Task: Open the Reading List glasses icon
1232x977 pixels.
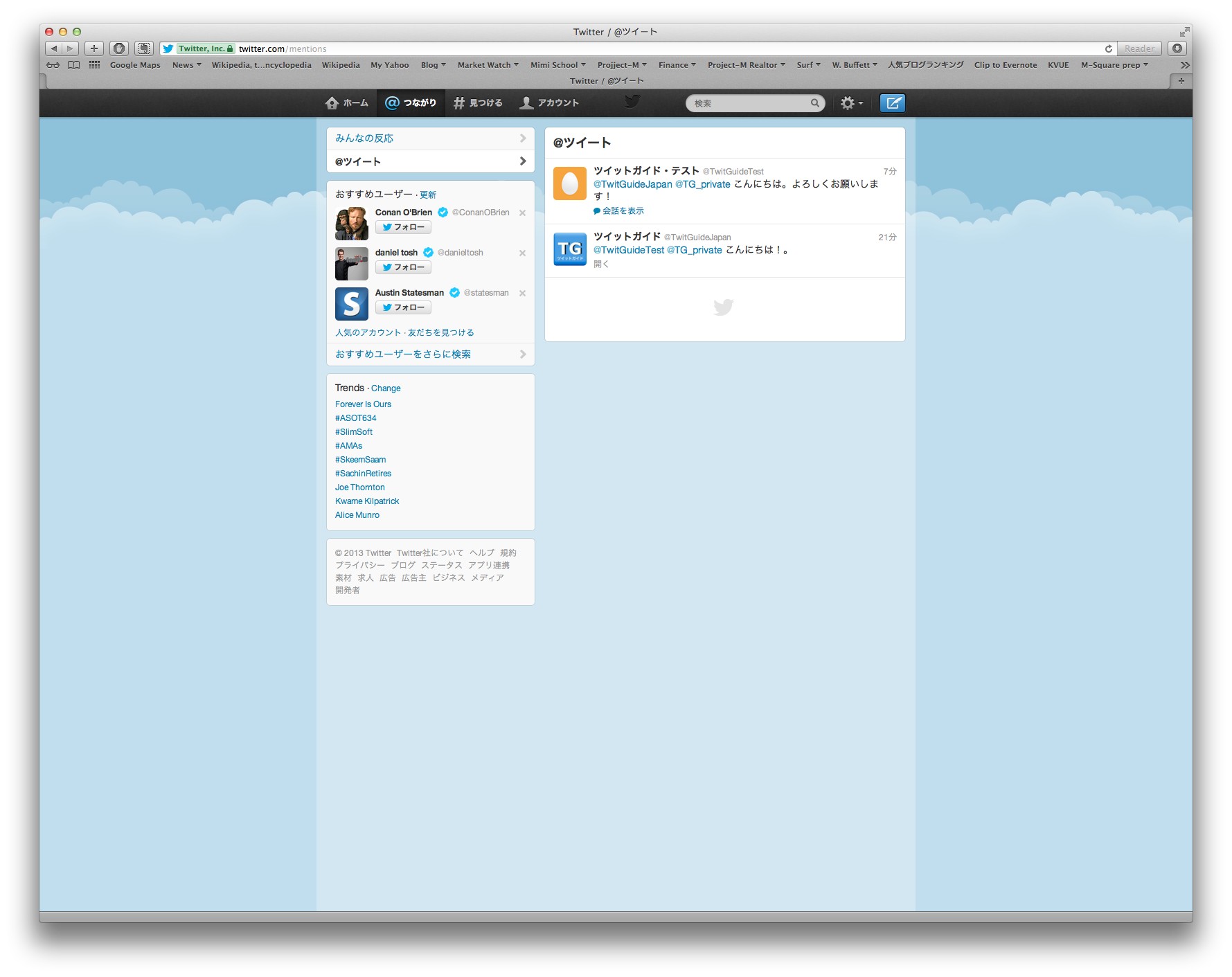Action: [53, 65]
